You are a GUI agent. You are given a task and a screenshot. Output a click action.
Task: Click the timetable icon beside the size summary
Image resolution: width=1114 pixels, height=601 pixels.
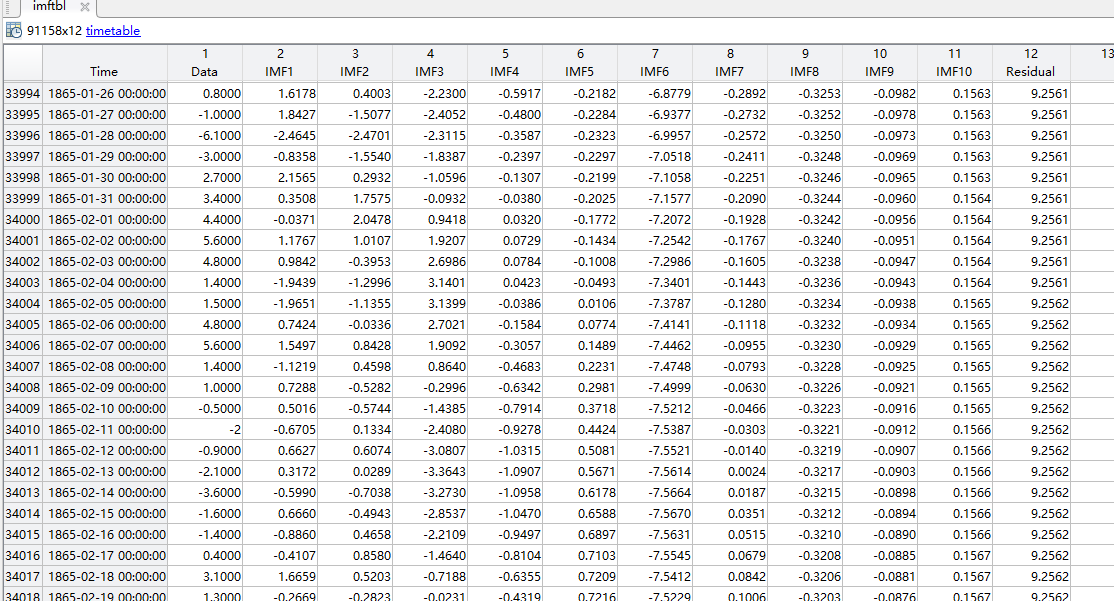pyautogui.click(x=13, y=31)
